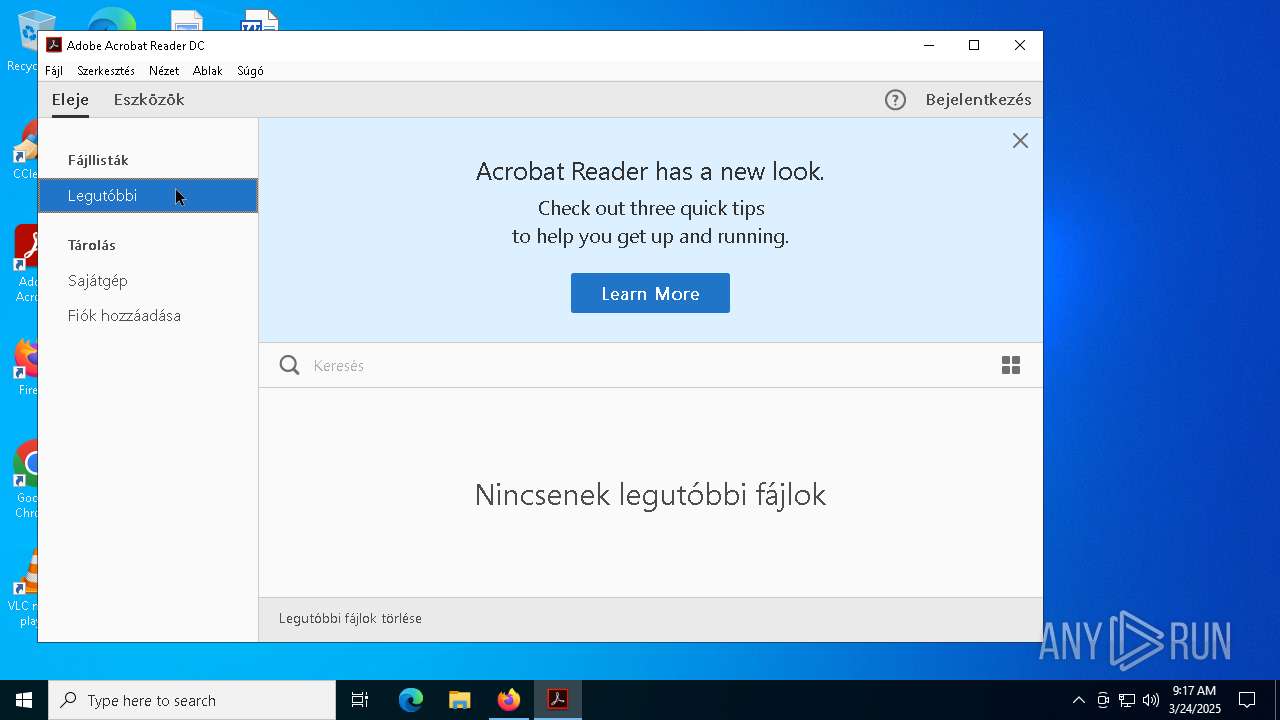Show hidden system tray icons
This screenshot has height=720, width=1280.
pyautogui.click(x=1078, y=700)
